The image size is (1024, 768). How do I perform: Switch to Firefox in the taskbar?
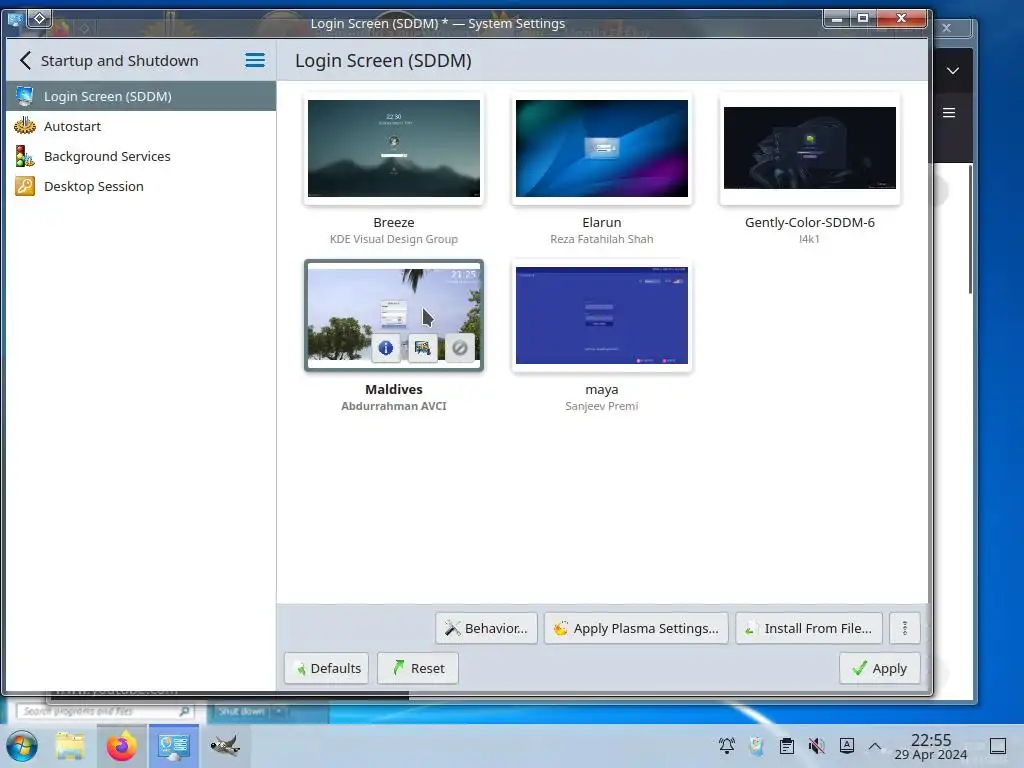pos(121,745)
